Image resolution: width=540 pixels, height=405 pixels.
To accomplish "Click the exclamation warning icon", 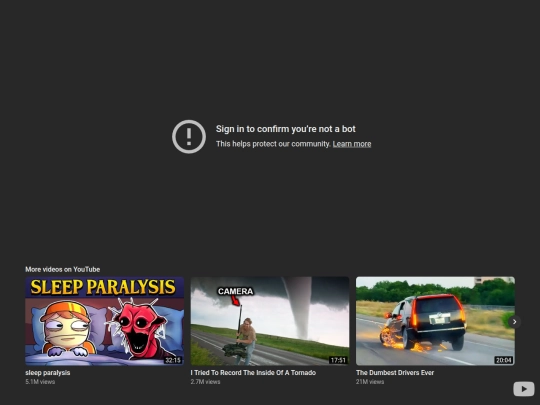I will click(189, 137).
